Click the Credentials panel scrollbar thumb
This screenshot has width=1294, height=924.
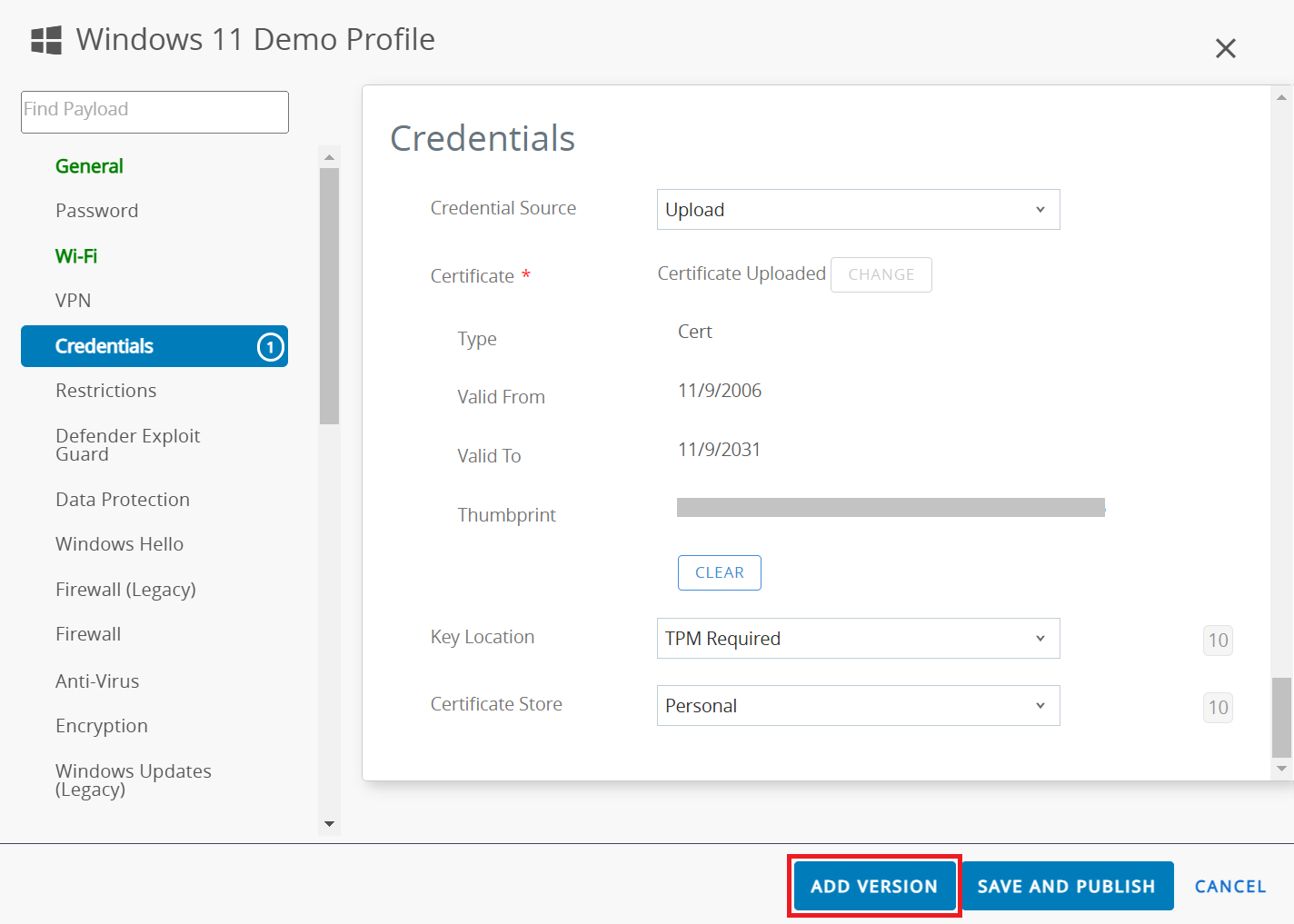tap(1281, 717)
